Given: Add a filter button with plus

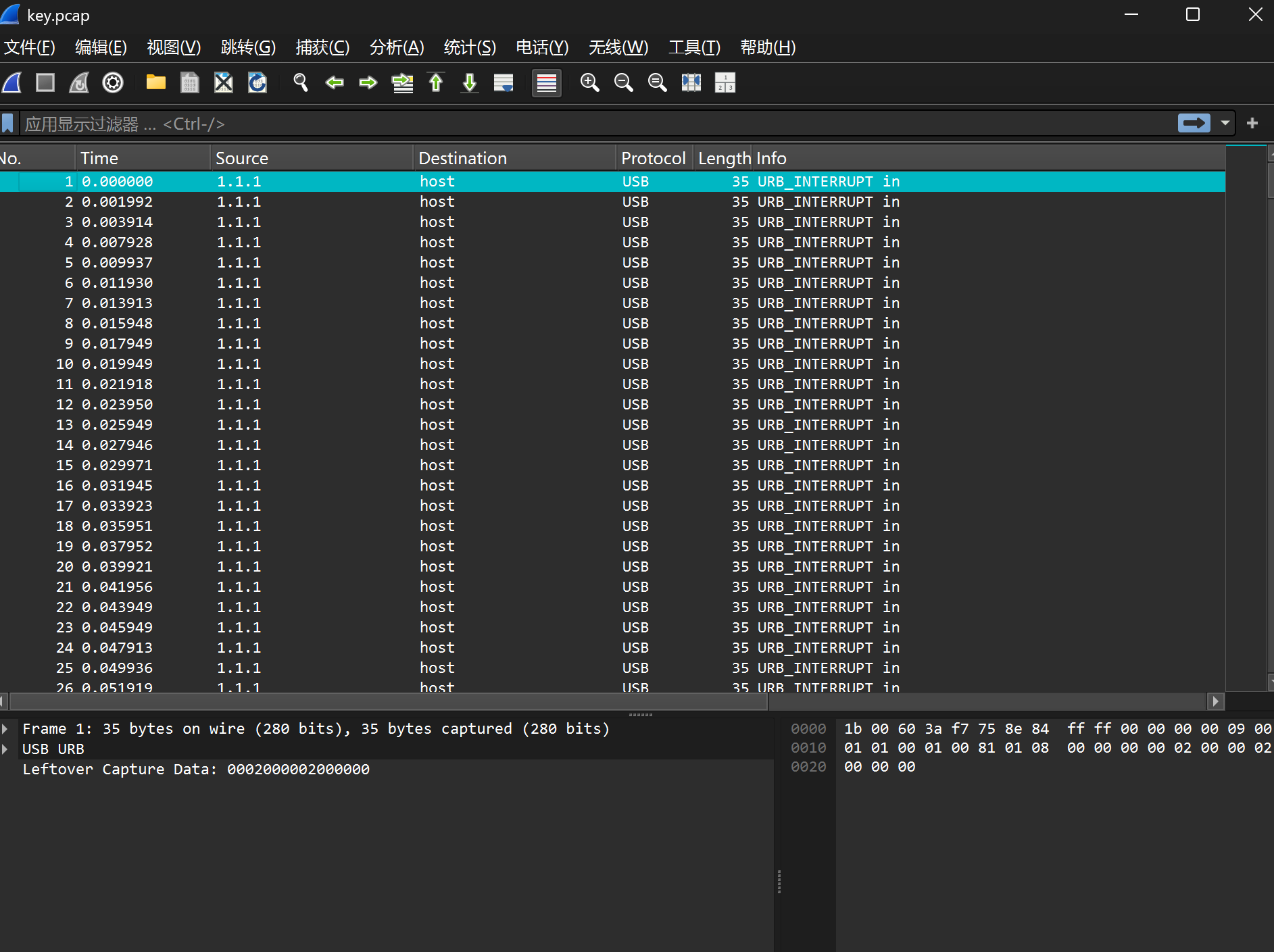Looking at the screenshot, I should [x=1252, y=123].
